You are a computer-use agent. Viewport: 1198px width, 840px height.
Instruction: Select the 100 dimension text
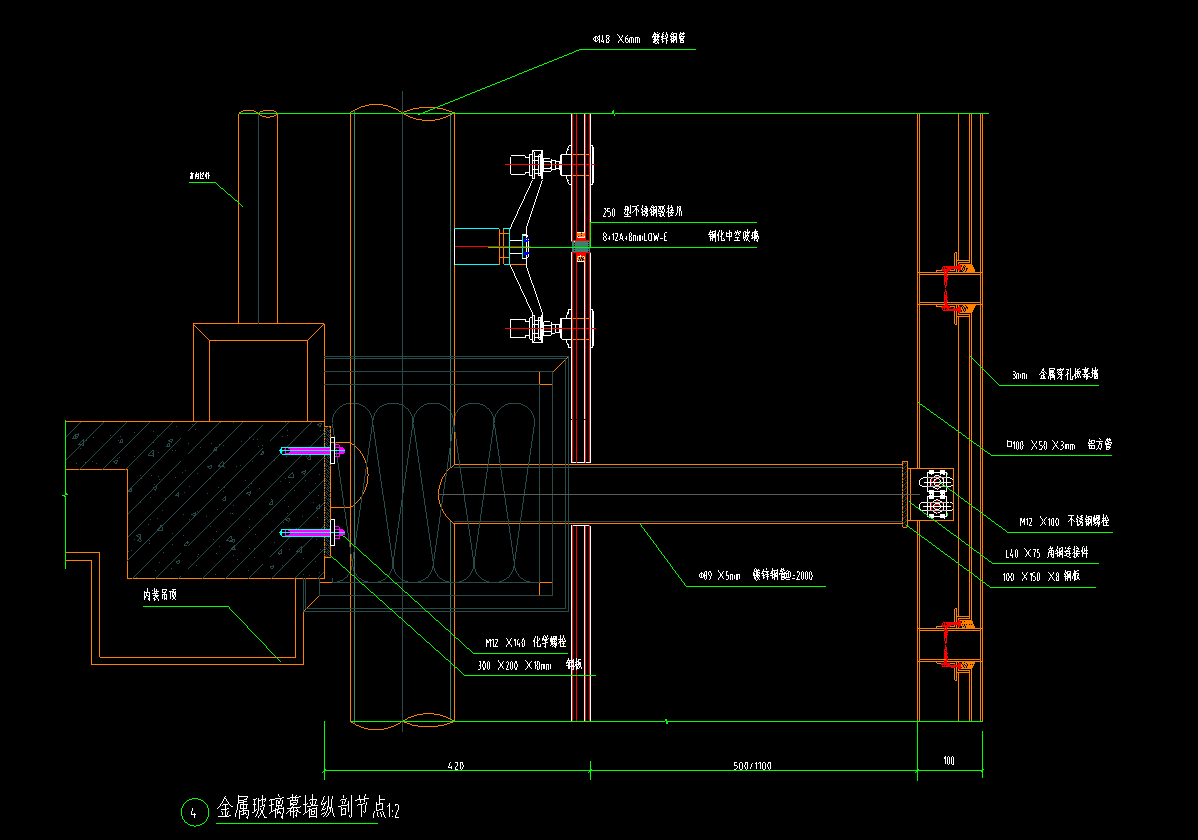pos(948,761)
